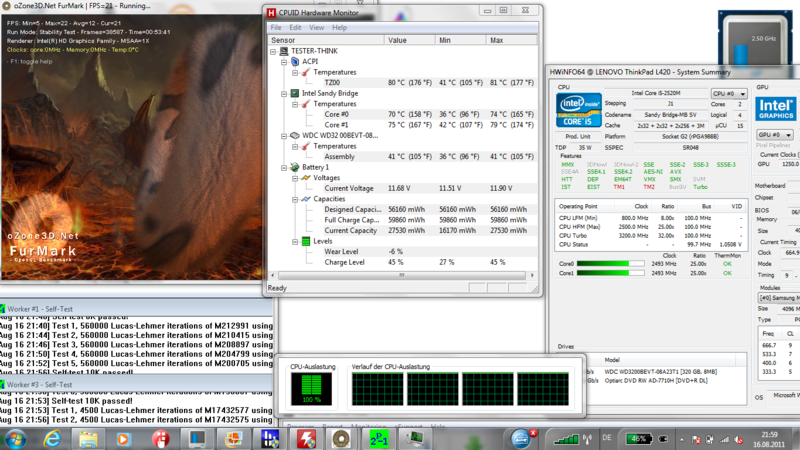Viewport: 800px width, 450px height.
Task: Select the Battery 1 icon
Action: coord(295,167)
